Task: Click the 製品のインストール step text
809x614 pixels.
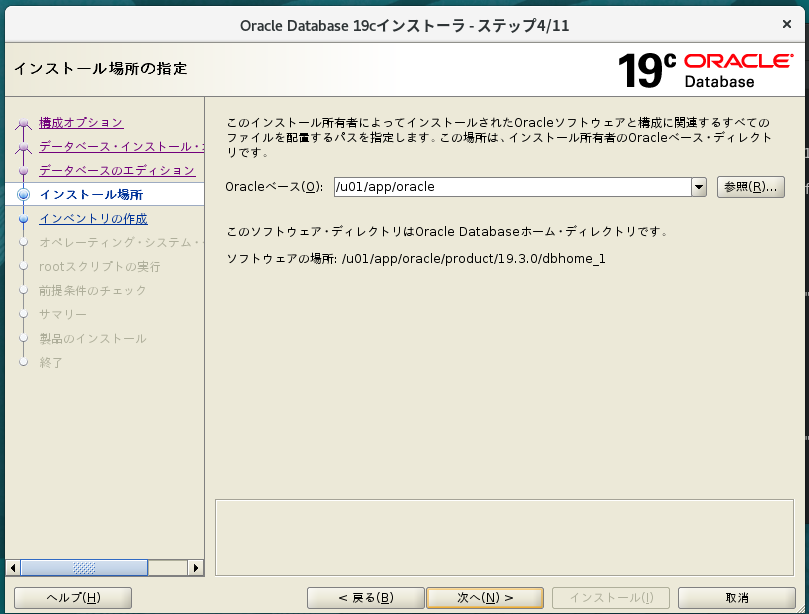Action: (x=93, y=338)
